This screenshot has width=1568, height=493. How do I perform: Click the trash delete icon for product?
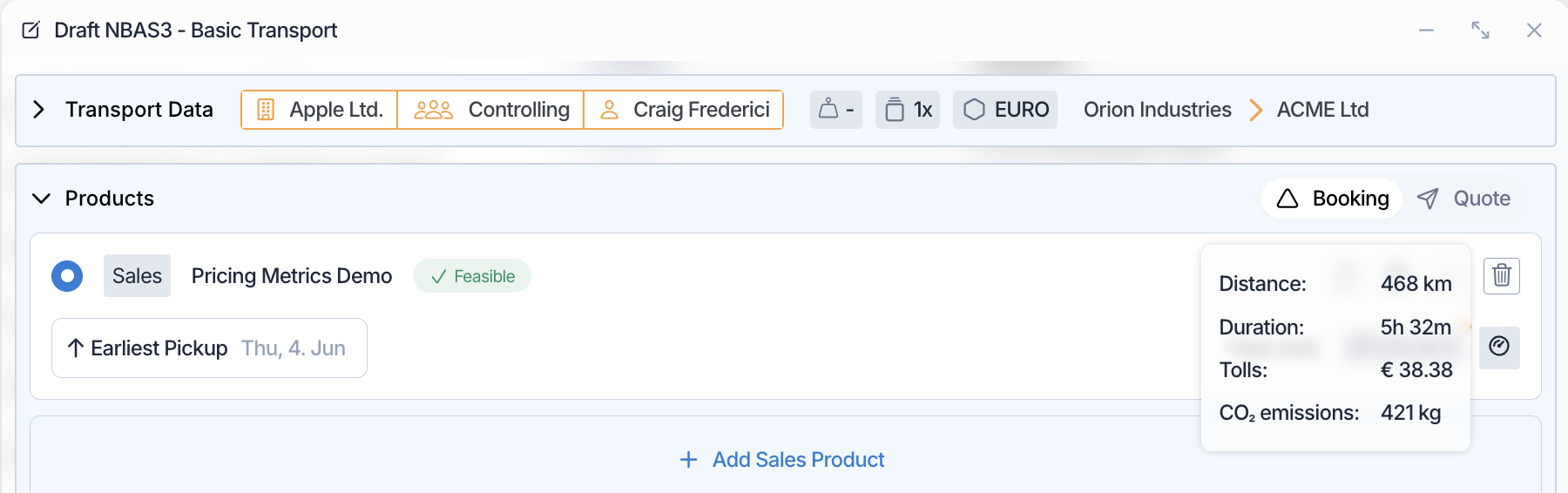(1502, 276)
